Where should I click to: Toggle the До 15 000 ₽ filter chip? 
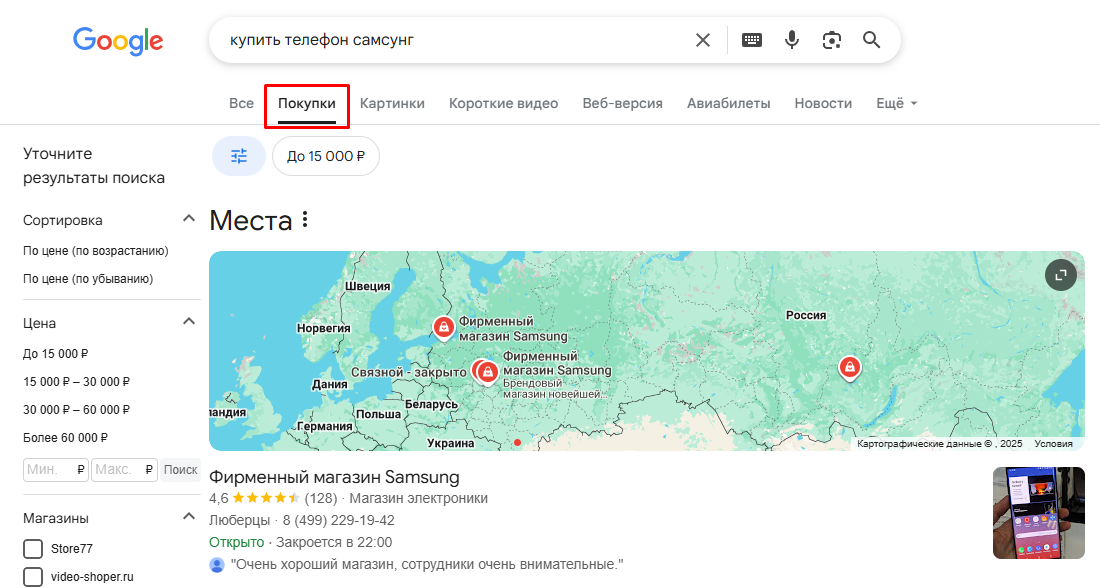(326, 156)
